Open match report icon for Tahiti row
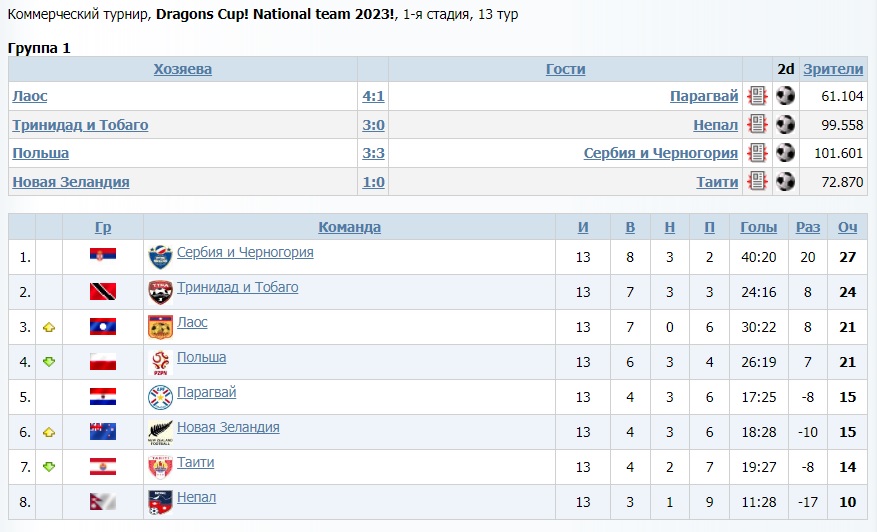877x532 pixels. coord(757,182)
